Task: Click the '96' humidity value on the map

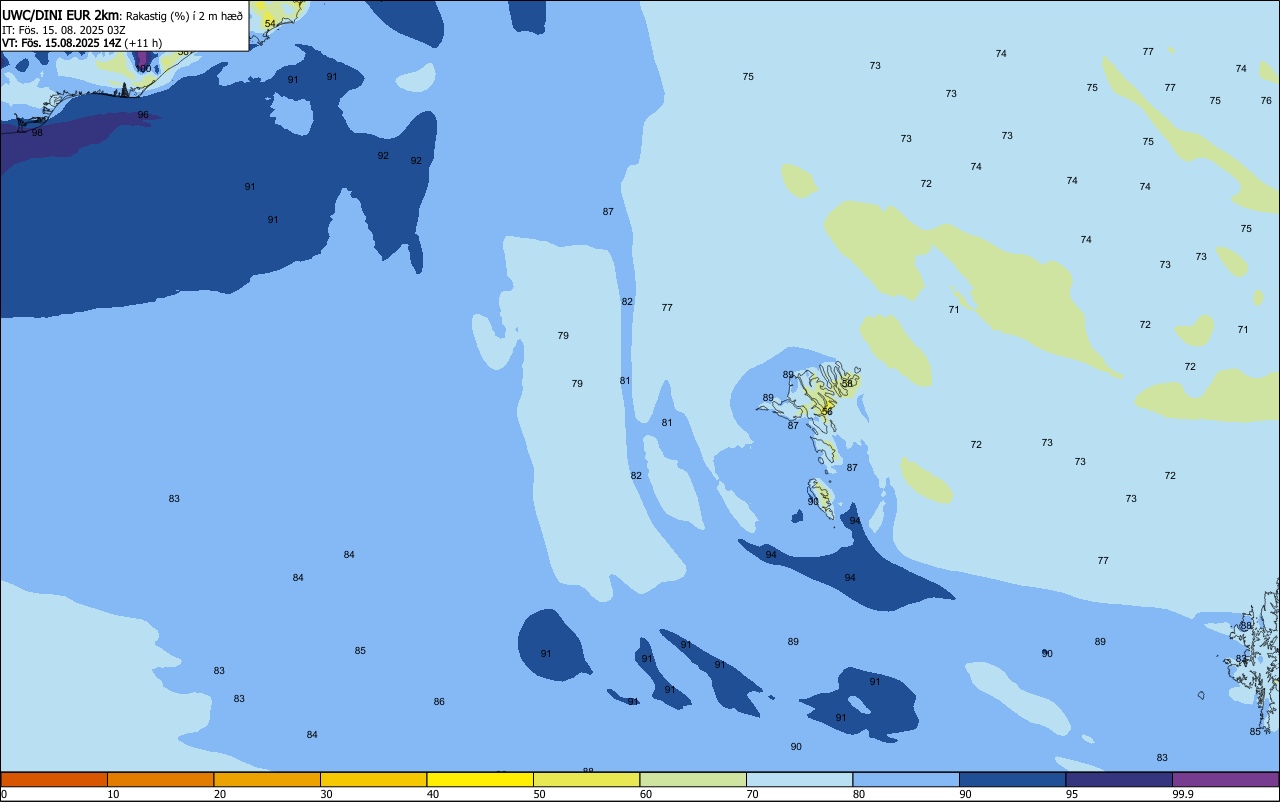Action: click(143, 115)
